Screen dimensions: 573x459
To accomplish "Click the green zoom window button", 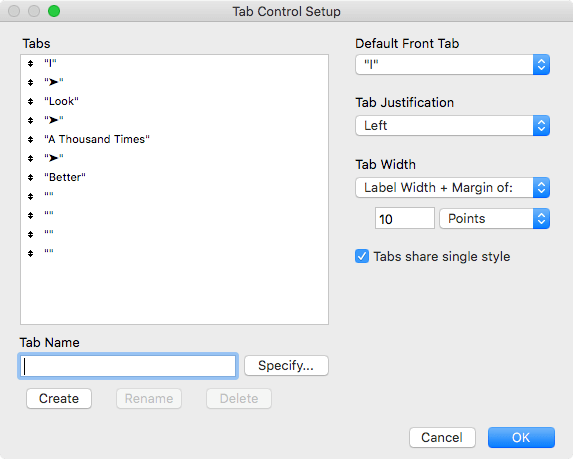I will (x=54, y=11).
